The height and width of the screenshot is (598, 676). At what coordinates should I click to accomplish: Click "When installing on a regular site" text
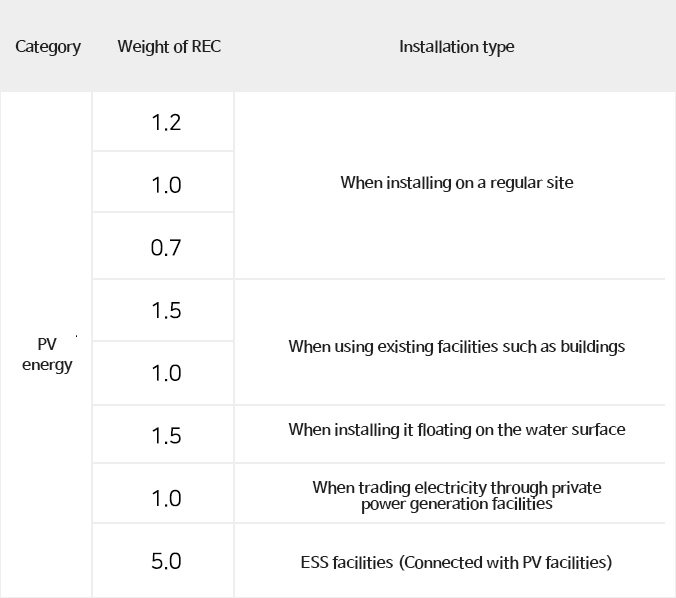pos(456,183)
